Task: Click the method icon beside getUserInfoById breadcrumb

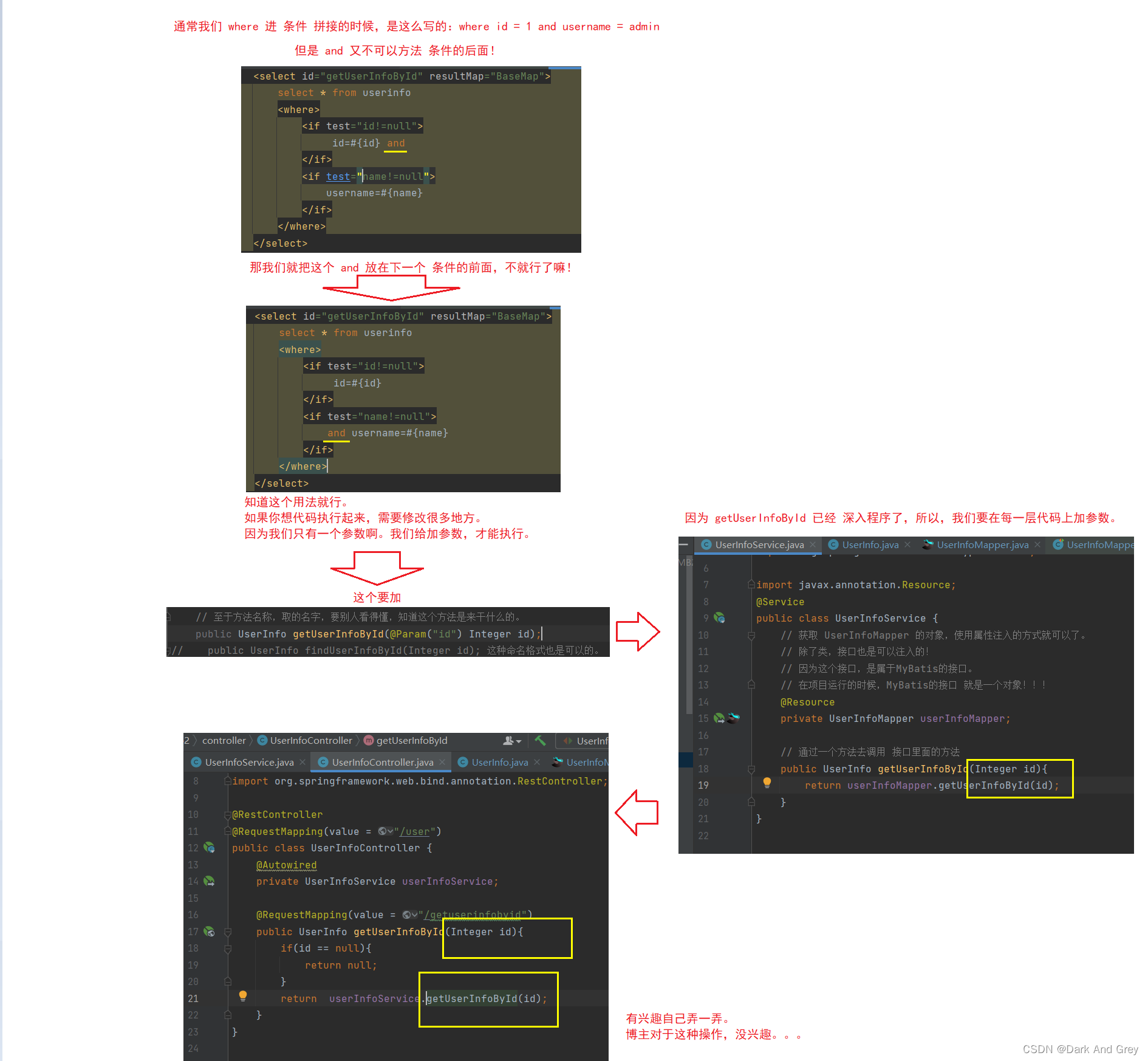Action: [368, 740]
